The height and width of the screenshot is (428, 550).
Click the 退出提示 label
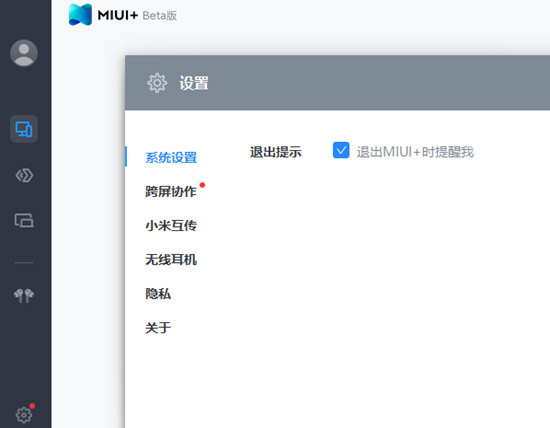pos(276,152)
